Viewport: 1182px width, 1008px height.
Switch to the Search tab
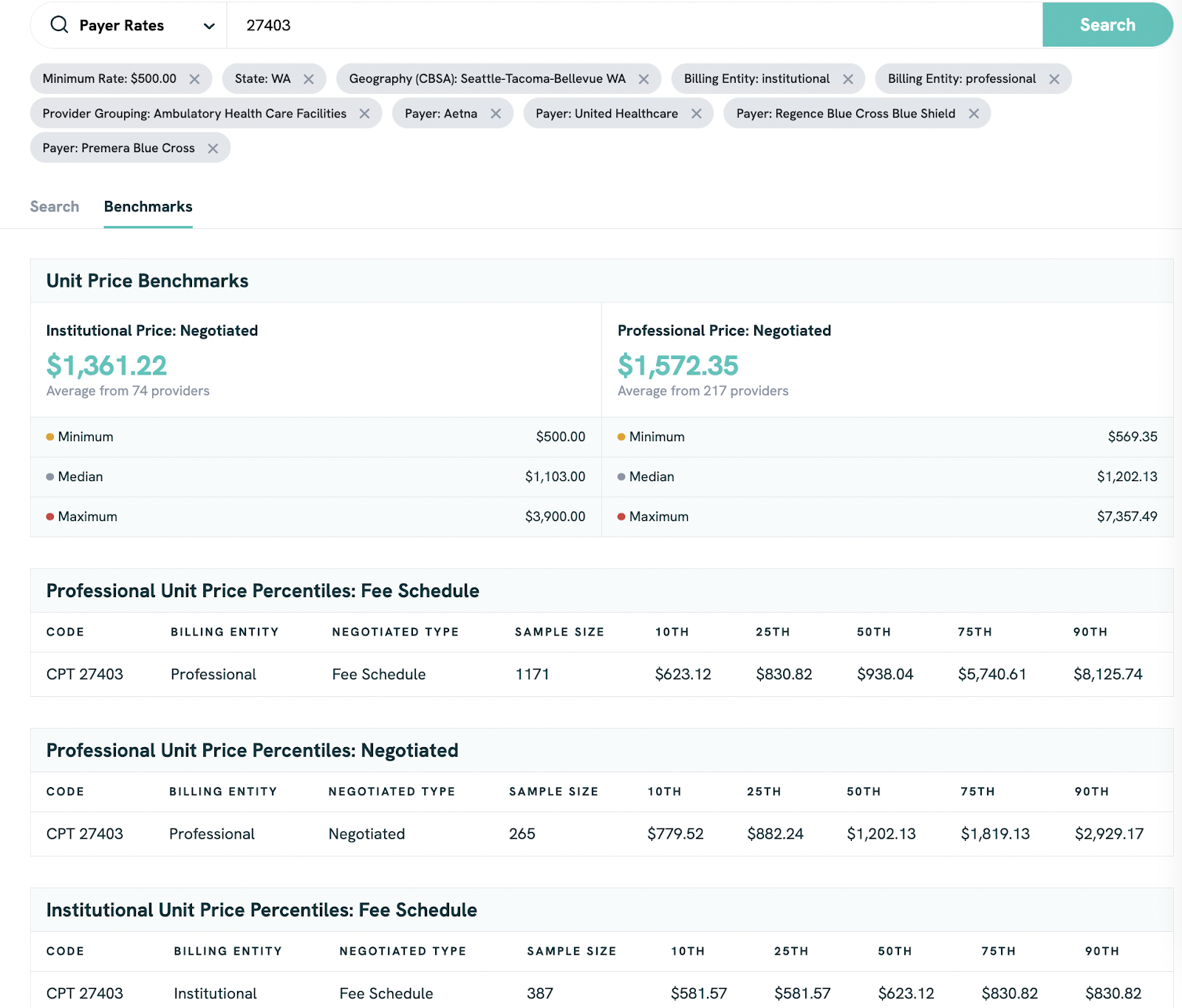pos(54,207)
